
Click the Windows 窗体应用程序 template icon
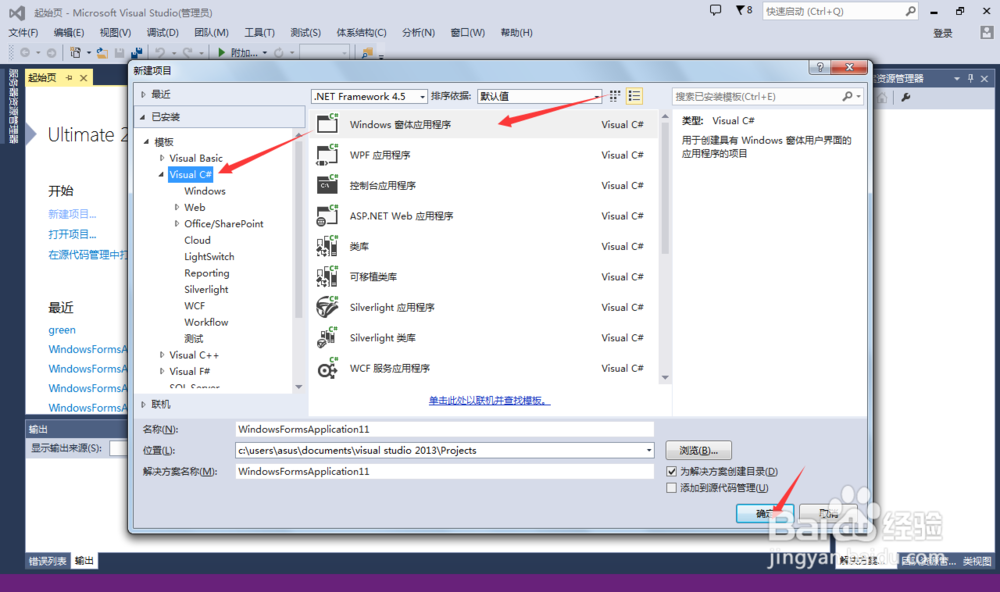point(327,124)
